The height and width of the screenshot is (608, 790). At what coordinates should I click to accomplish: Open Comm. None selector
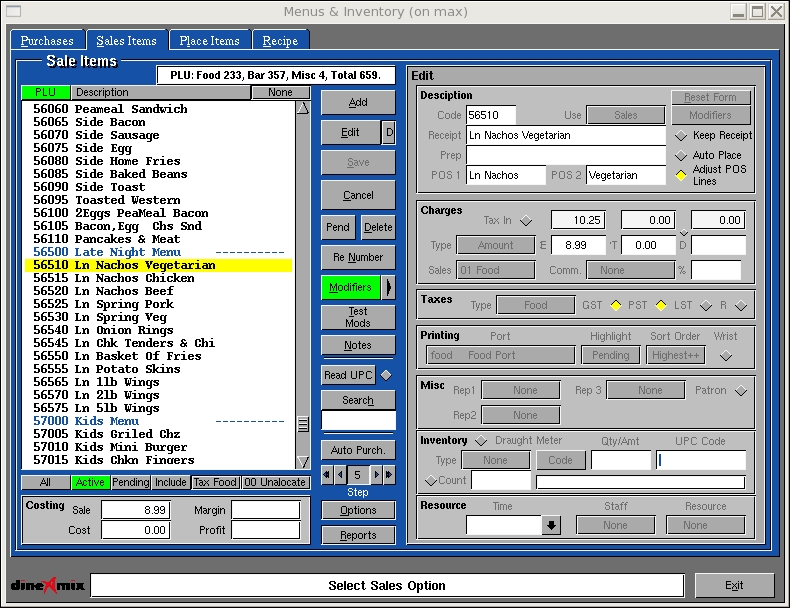click(x=630, y=270)
